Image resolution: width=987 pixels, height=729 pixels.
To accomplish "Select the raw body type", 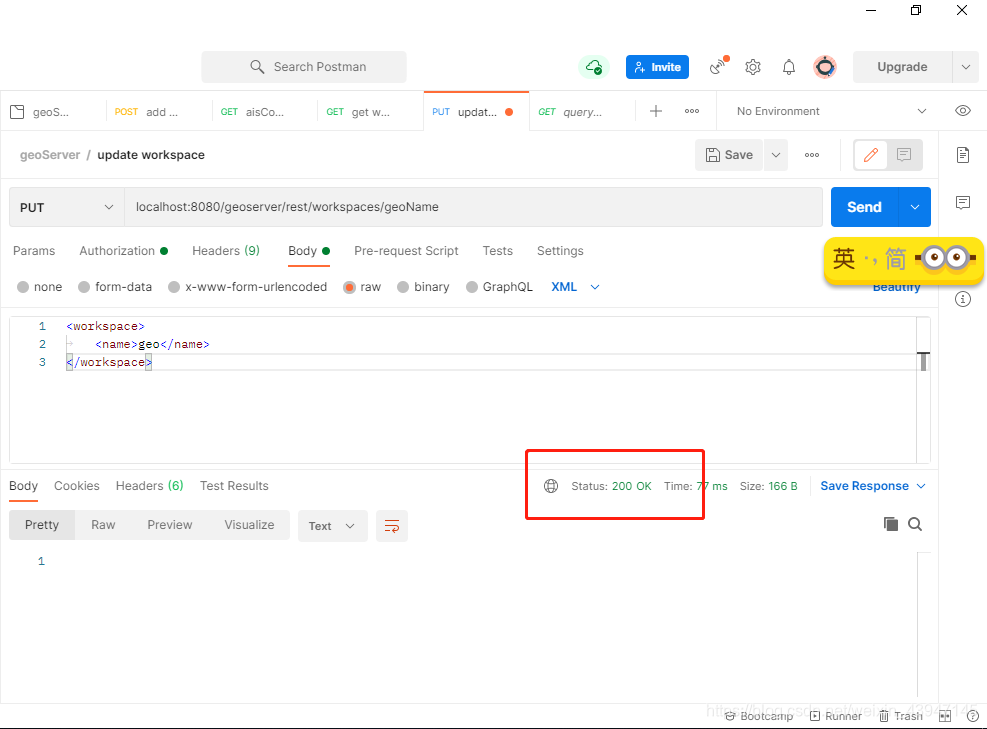I will (x=349, y=287).
